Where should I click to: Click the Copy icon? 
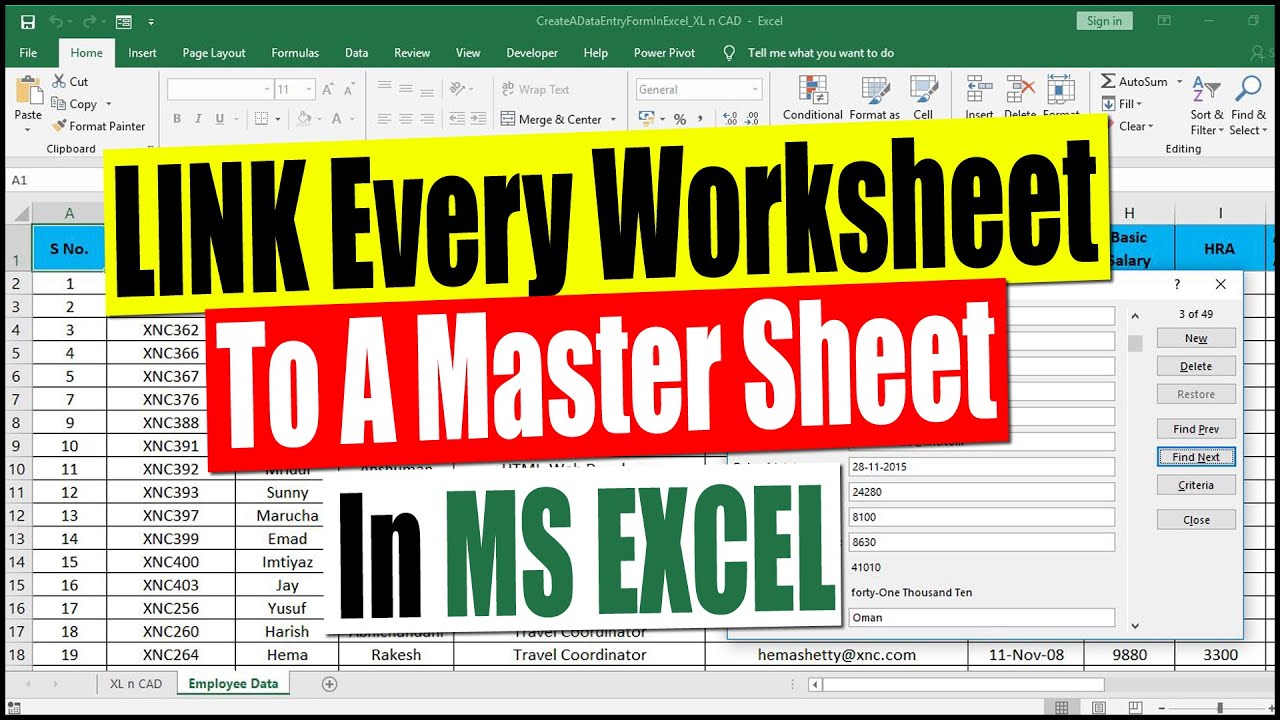(58, 104)
